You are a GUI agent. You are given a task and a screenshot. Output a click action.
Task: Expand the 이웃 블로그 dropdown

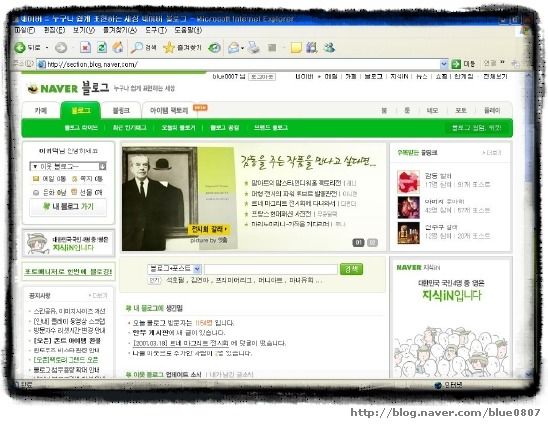[68, 166]
